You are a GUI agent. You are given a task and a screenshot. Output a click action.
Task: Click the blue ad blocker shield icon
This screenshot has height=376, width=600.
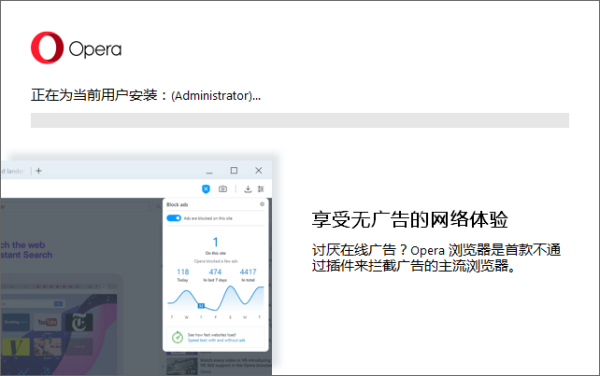click(206, 189)
